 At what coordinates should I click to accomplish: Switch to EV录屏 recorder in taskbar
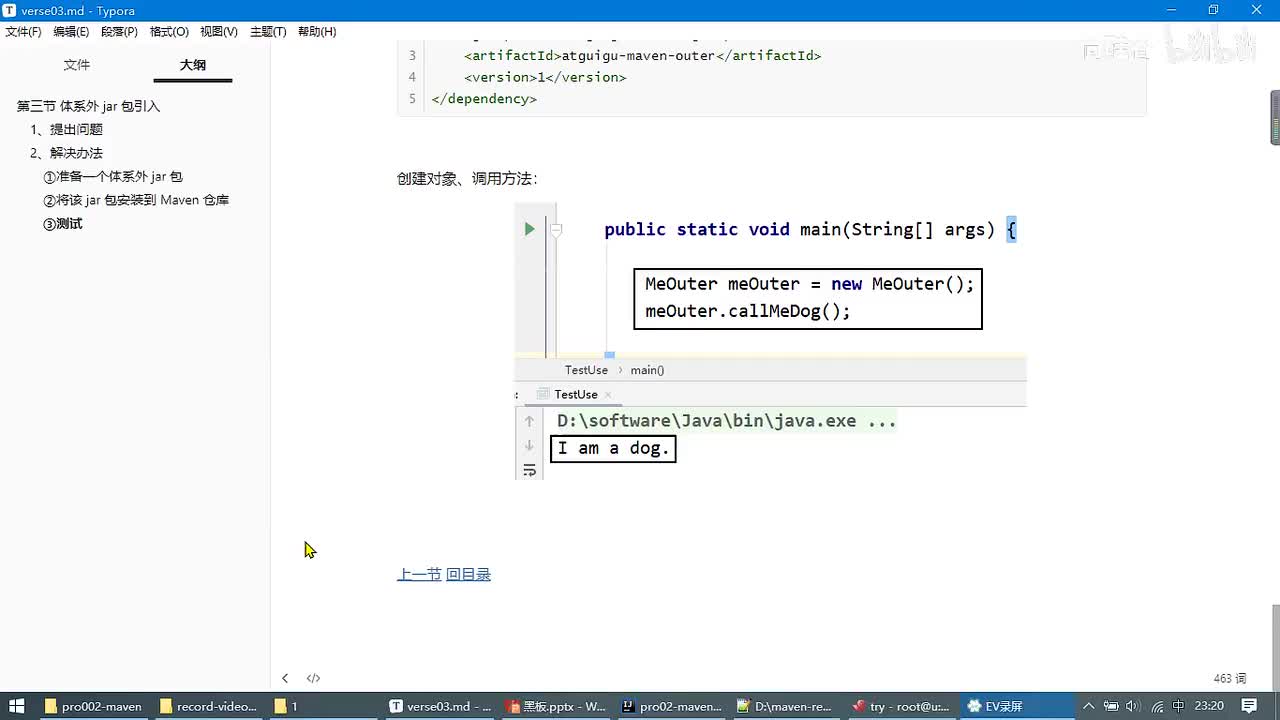tap(1018, 706)
